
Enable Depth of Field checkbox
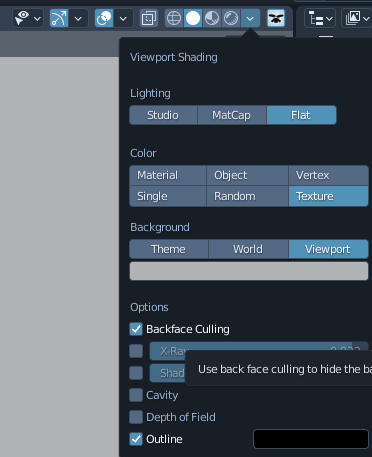point(136,417)
